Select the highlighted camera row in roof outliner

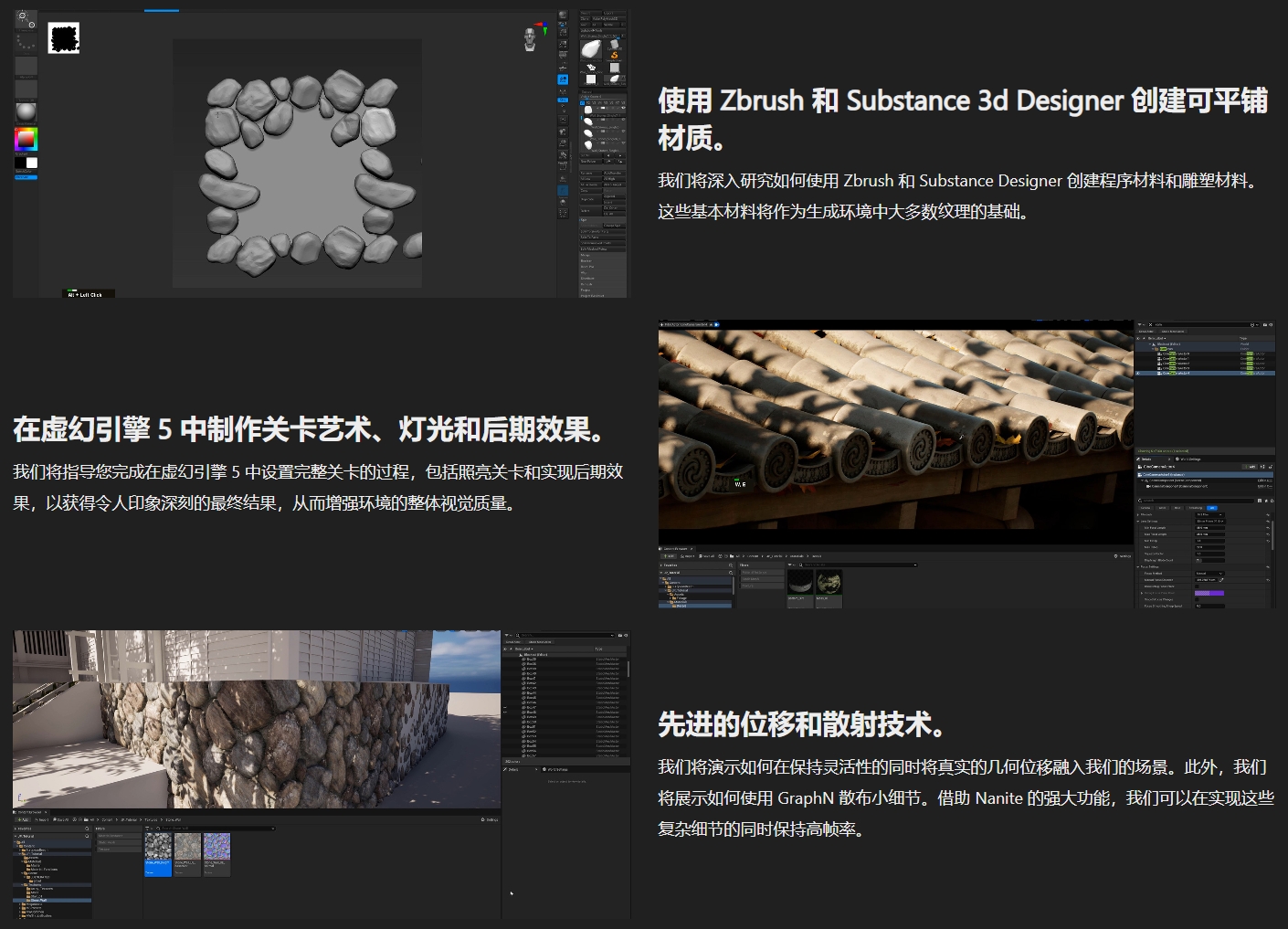[1204, 373]
